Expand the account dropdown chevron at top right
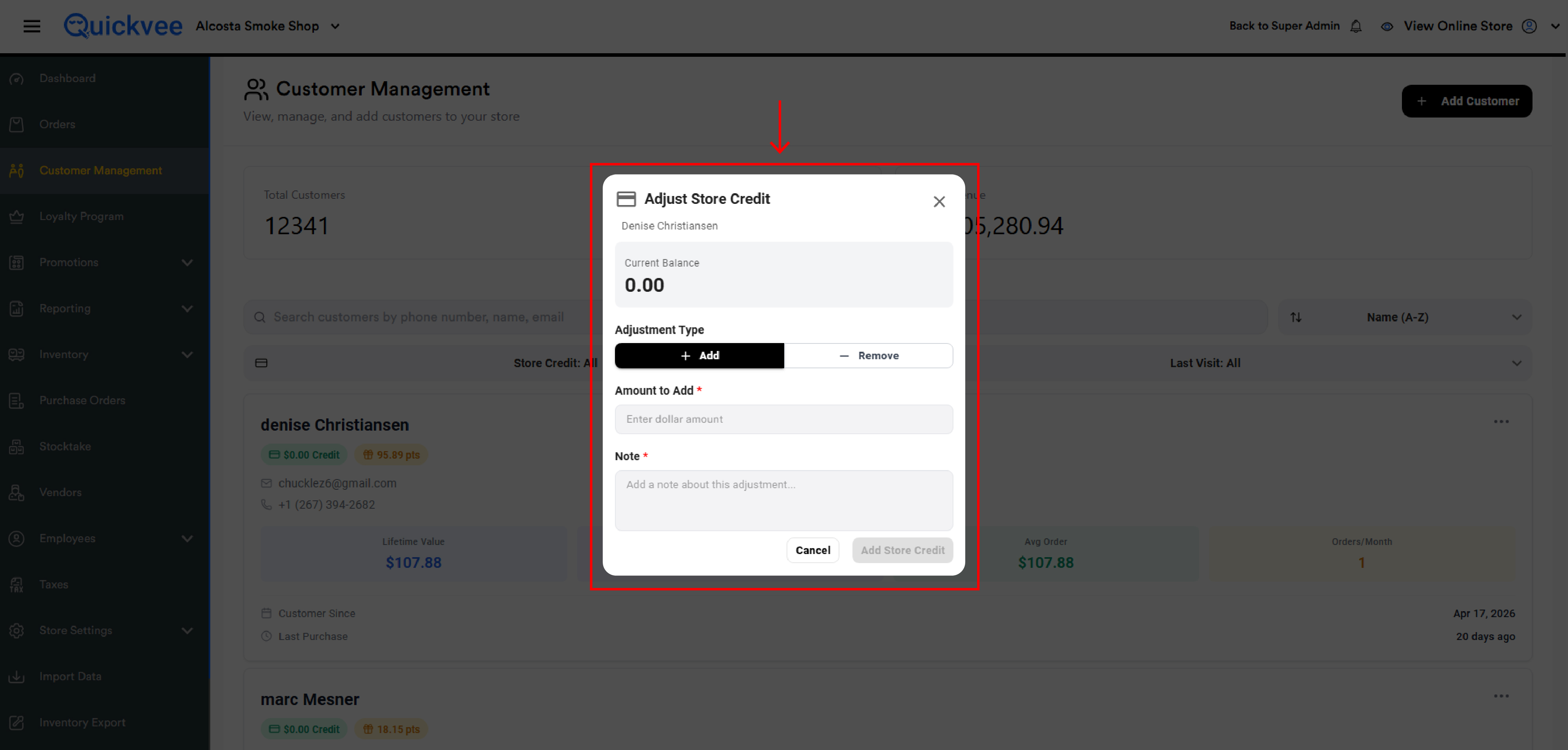Viewport: 1568px width, 750px height. click(x=1555, y=26)
